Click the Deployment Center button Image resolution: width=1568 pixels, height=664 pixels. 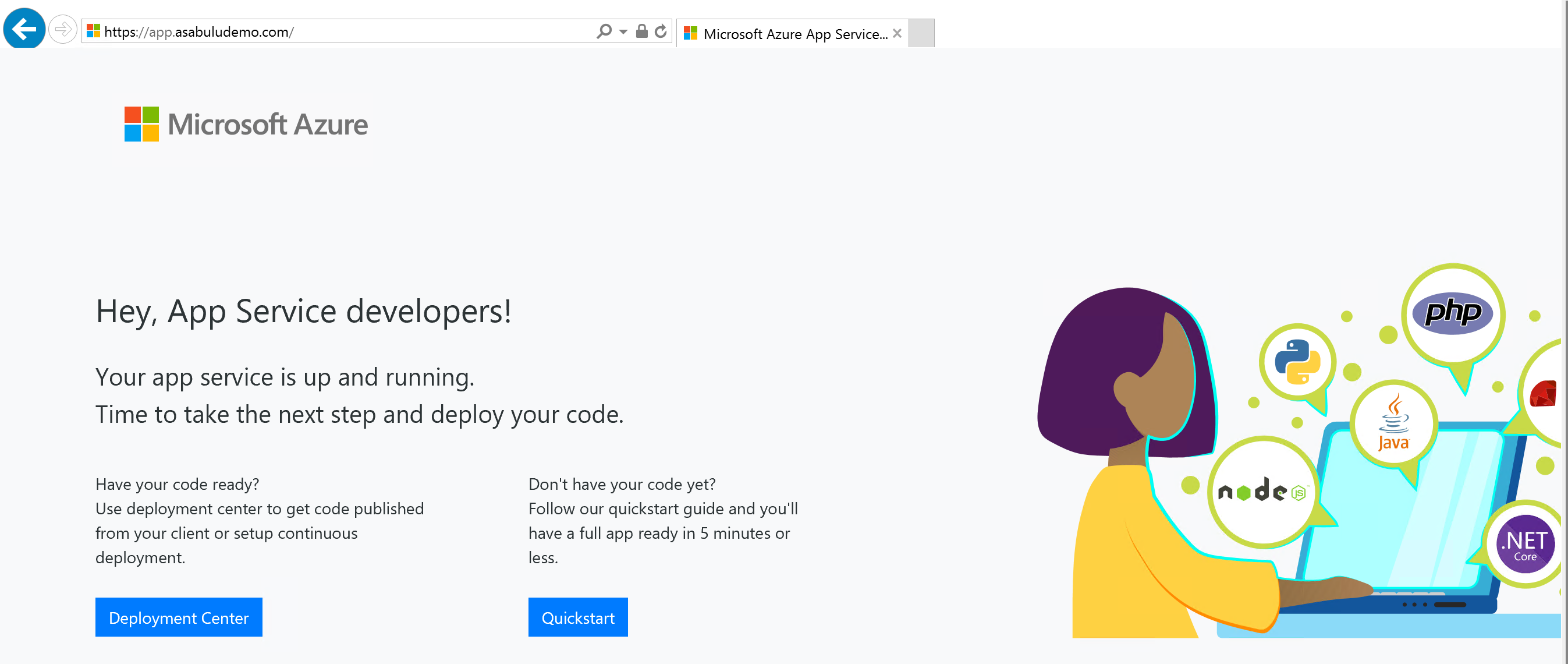coord(180,618)
